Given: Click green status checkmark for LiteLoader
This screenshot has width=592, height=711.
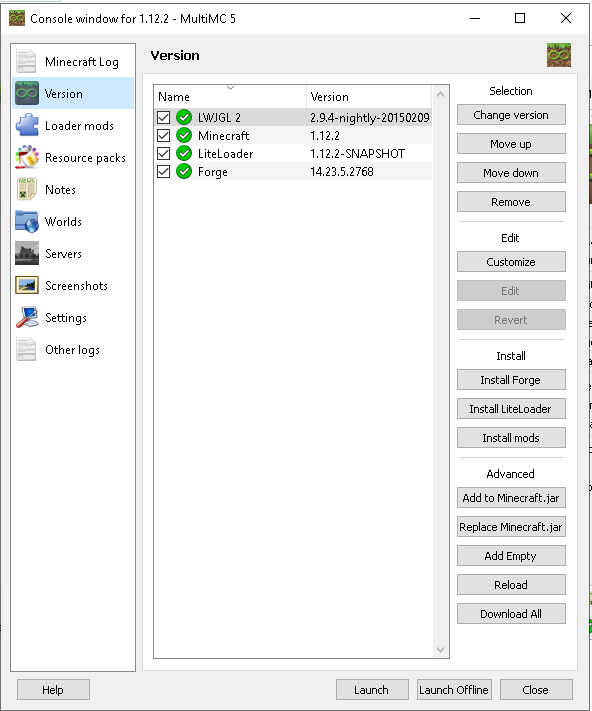Looking at the screenshot, I should [184, 153].
